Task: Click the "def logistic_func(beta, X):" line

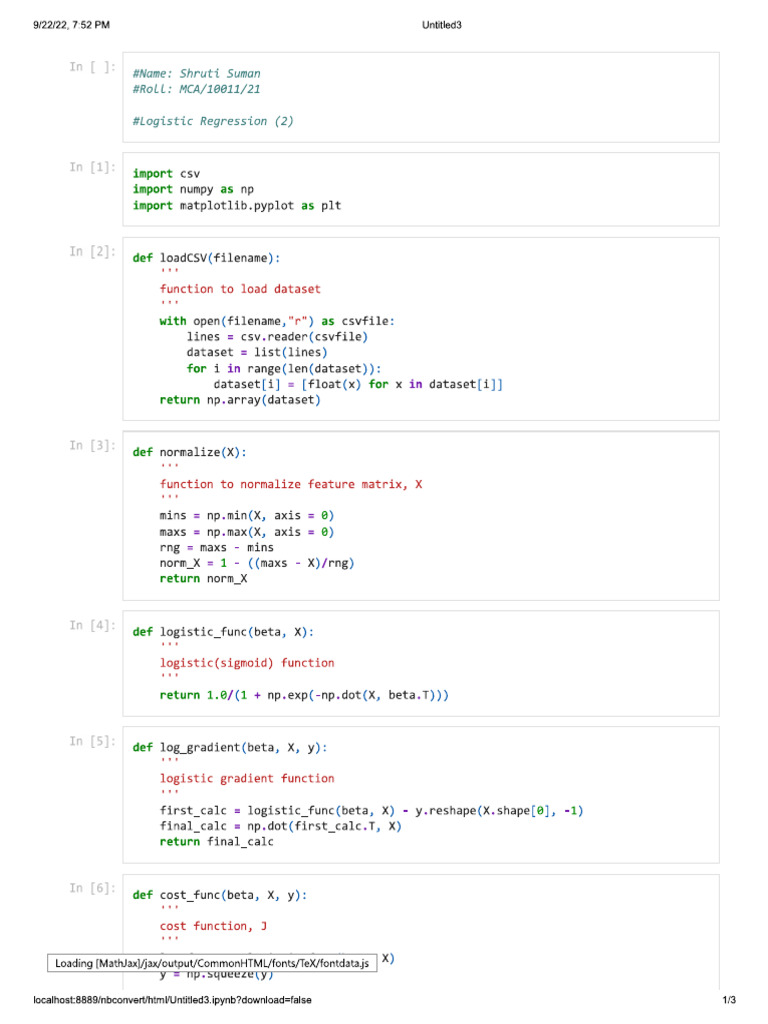Action: tap(223, 632)
